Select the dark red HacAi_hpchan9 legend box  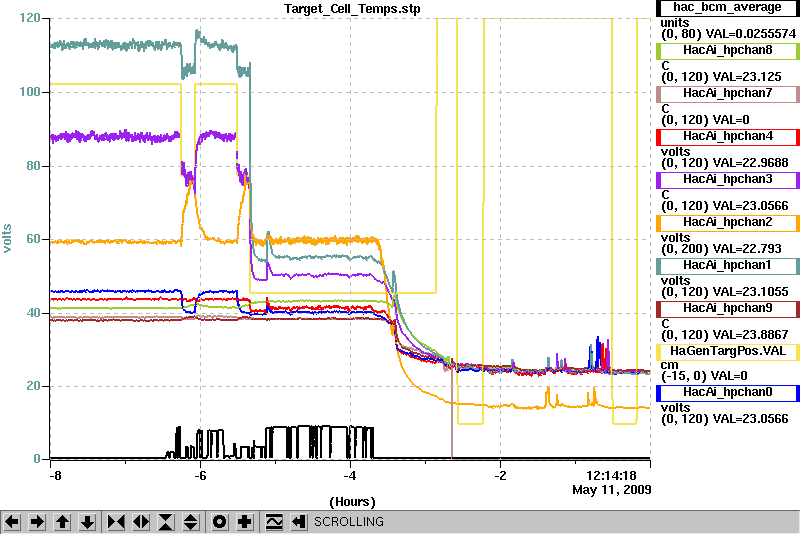[727, 309]
